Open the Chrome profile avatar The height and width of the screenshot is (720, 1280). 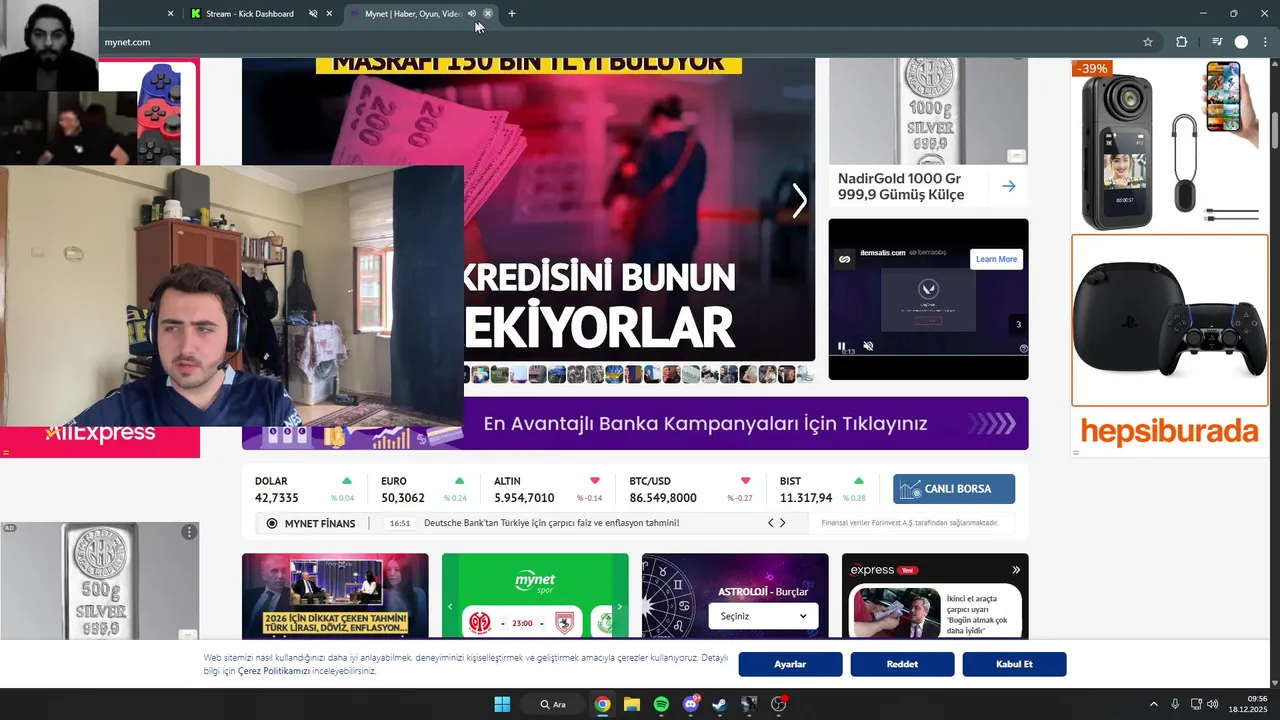(x=1241, y=42)
